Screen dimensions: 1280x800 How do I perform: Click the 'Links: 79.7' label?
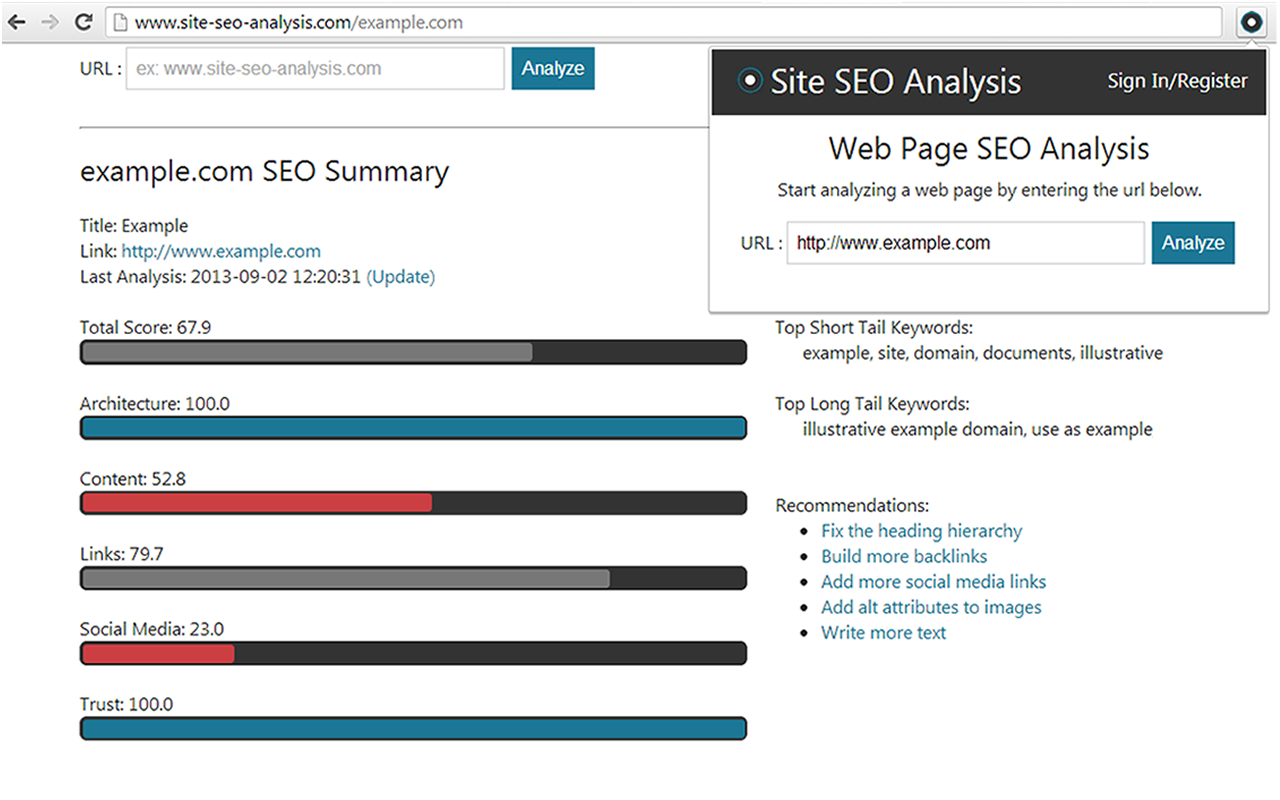(121, 554)
